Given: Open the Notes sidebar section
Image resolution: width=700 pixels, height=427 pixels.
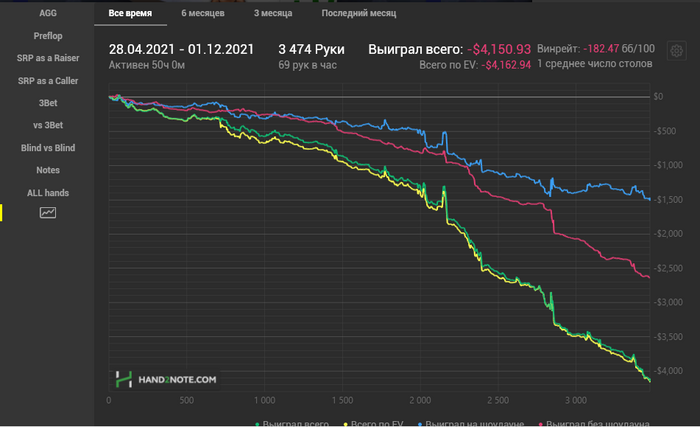Looking at the screenshot, I should pos(48,170).
